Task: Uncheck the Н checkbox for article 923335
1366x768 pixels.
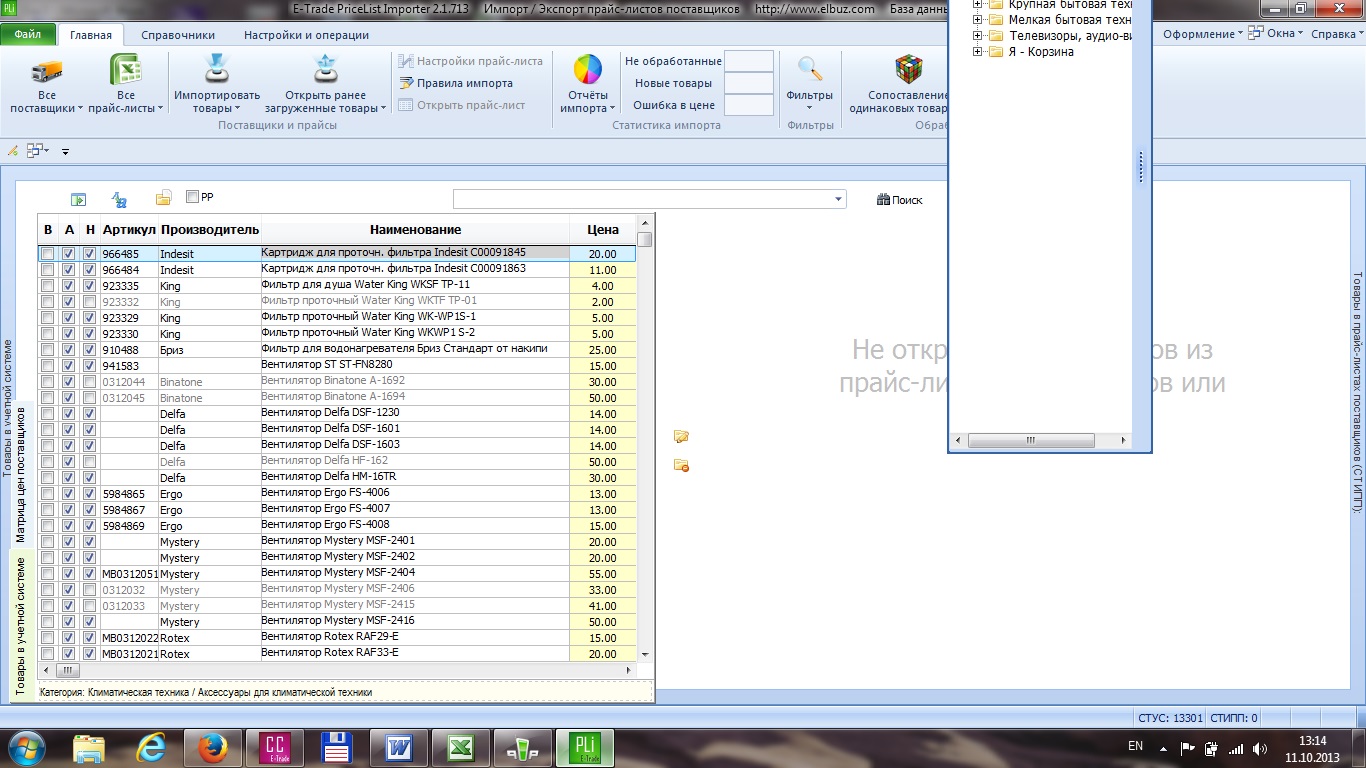Action: tap(90, 286)
